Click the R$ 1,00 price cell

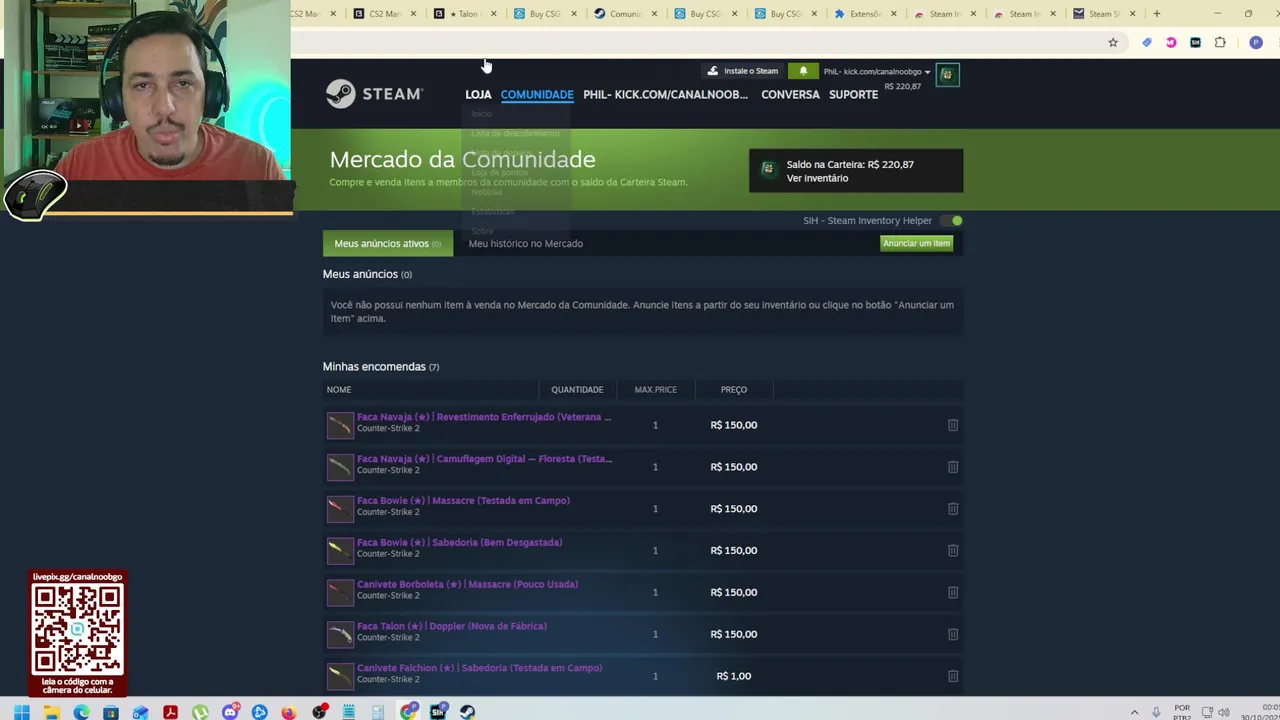733,676
